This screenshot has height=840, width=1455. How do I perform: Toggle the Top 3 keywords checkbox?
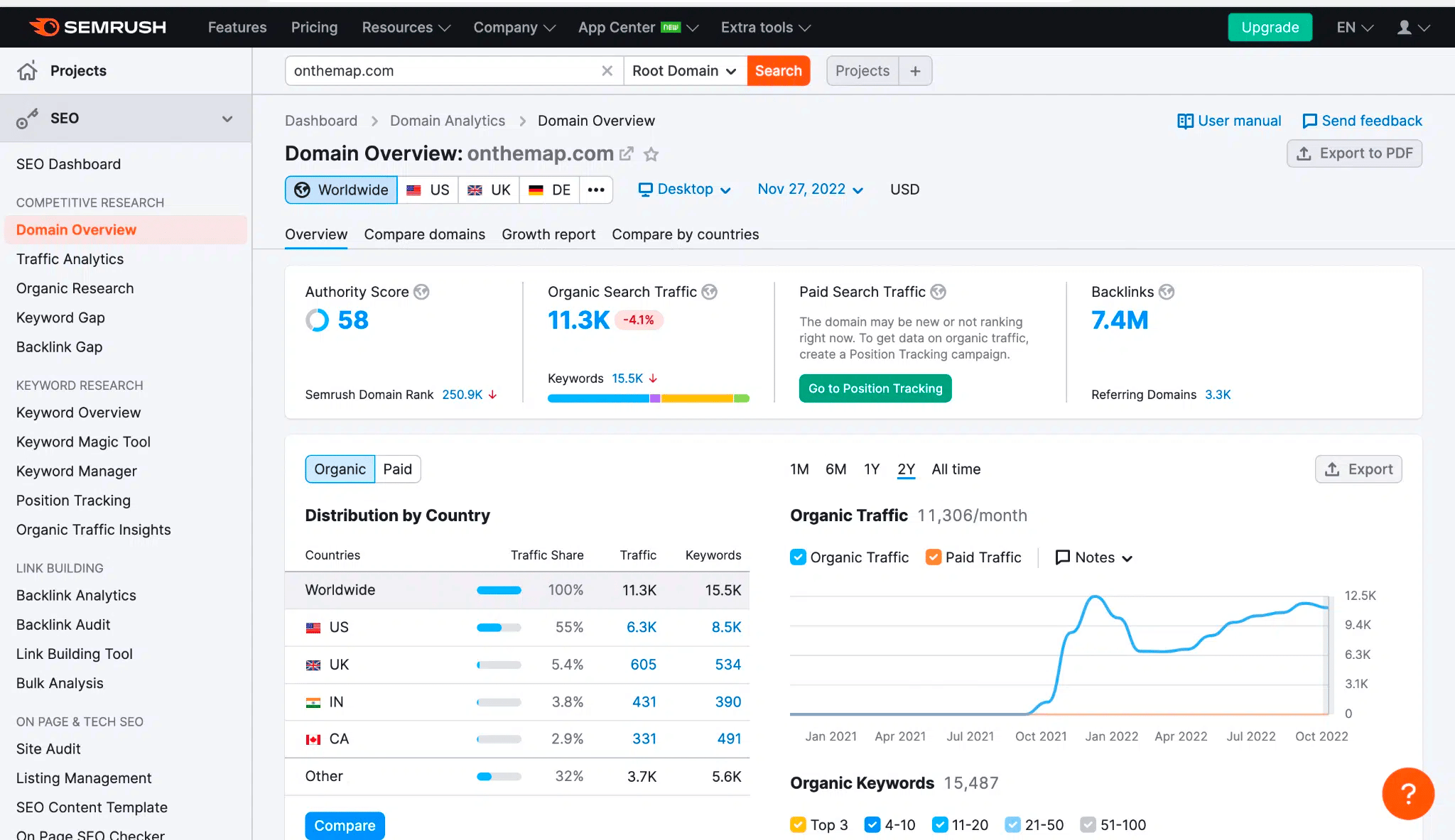pyautogui.click(x=798, y=824)
